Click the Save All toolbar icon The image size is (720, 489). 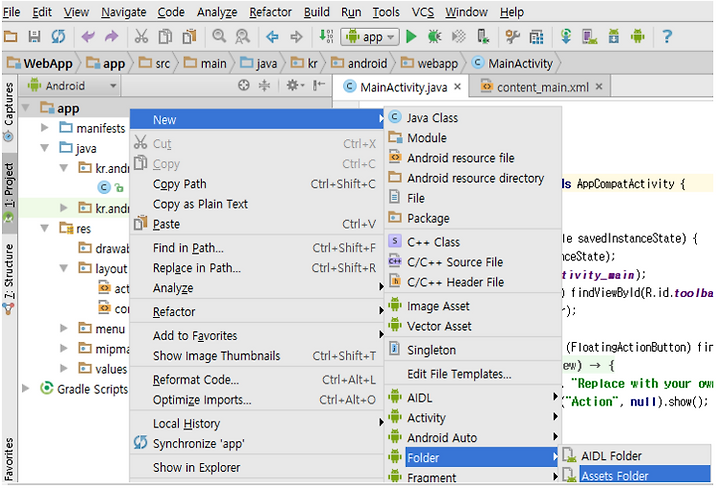34,36
